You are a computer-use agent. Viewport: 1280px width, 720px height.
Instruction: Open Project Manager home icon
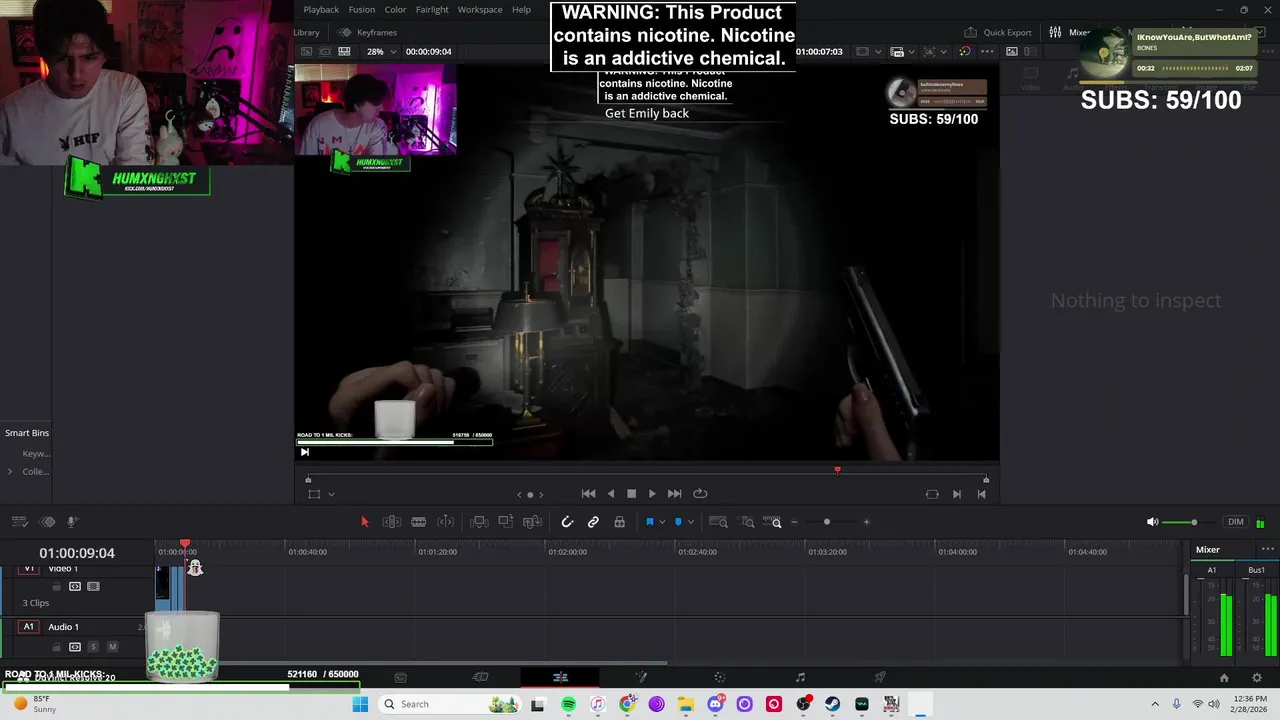click(x=1223, y=678)
